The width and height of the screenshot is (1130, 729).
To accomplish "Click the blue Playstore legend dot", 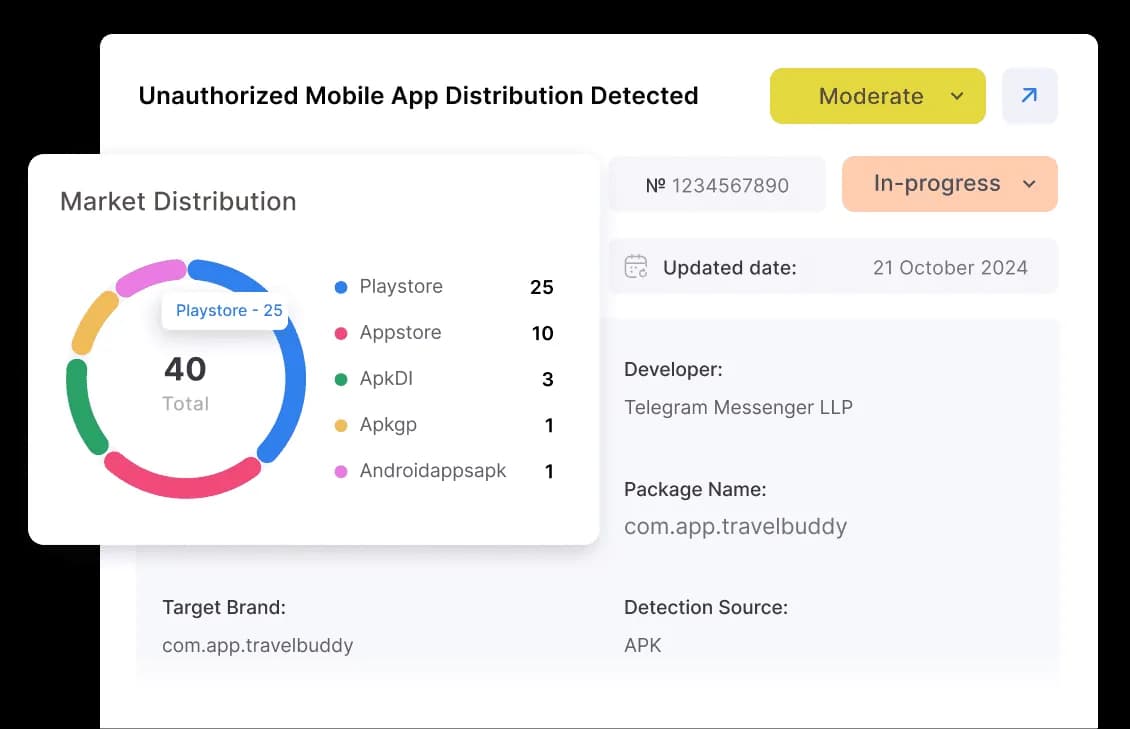I will tap(341, 287).
